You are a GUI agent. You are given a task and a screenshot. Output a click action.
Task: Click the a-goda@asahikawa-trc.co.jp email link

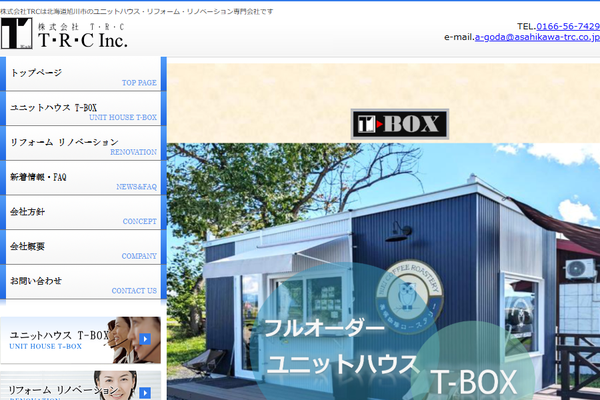tap(537, 37)
